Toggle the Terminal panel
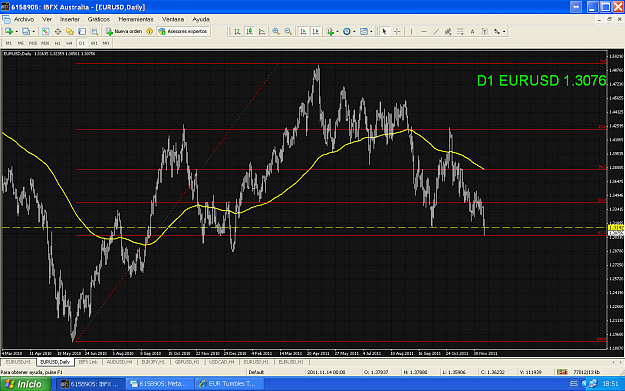The image size is (625, 391). (x=82, y=31)
